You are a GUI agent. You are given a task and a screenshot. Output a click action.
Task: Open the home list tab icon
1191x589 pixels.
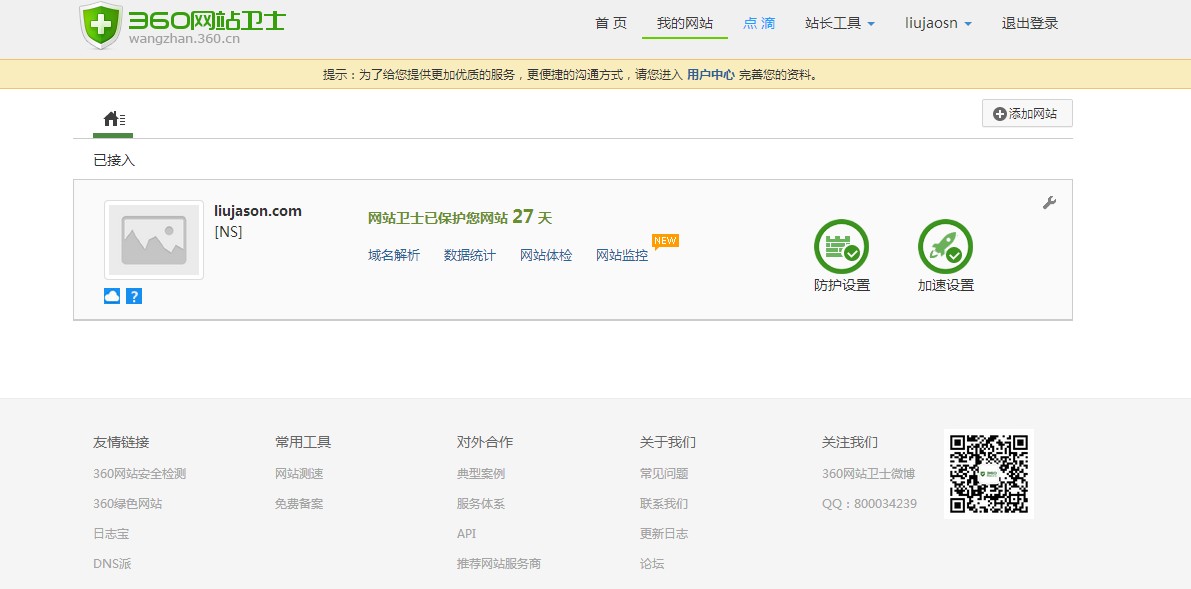(x=114, y=119)
